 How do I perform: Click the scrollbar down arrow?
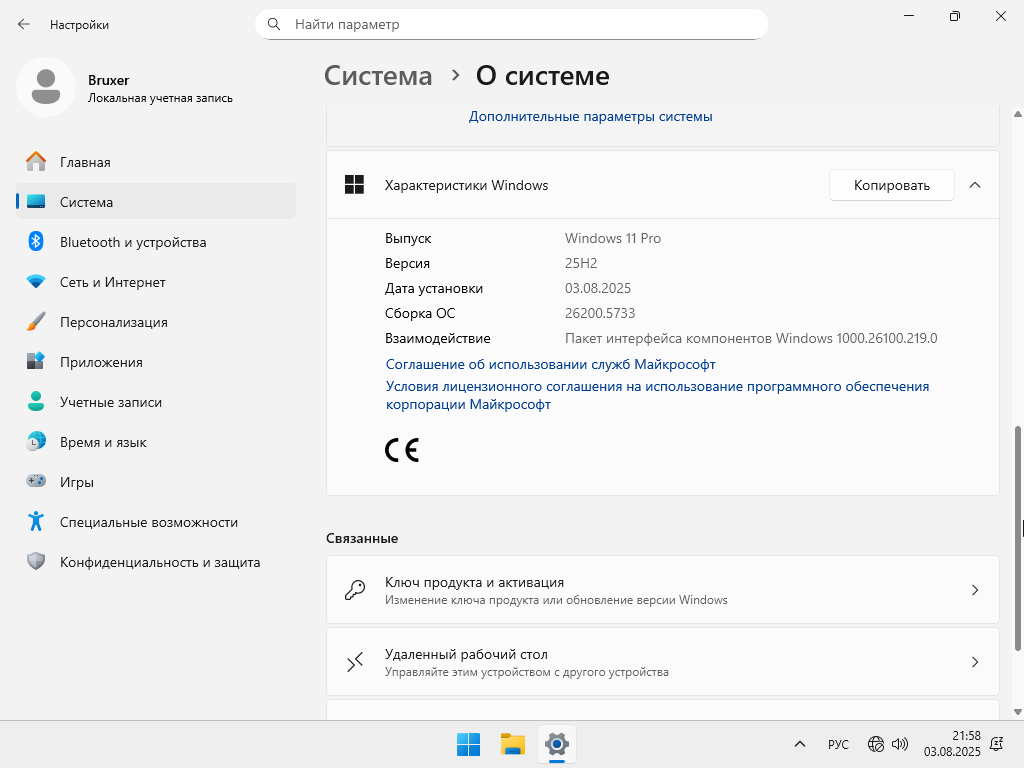[1017, 712]
